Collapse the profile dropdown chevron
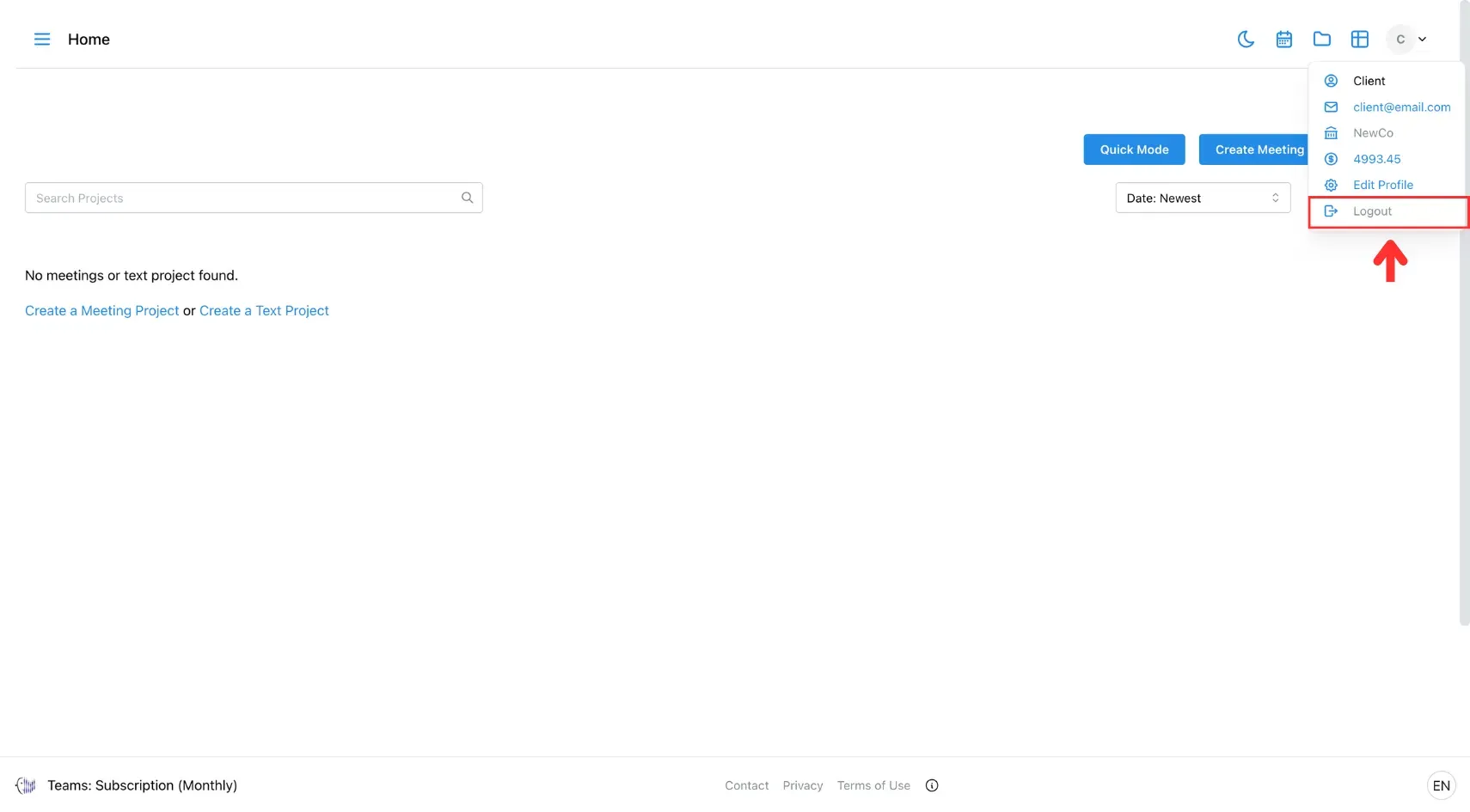 (x=1422, y=40)
